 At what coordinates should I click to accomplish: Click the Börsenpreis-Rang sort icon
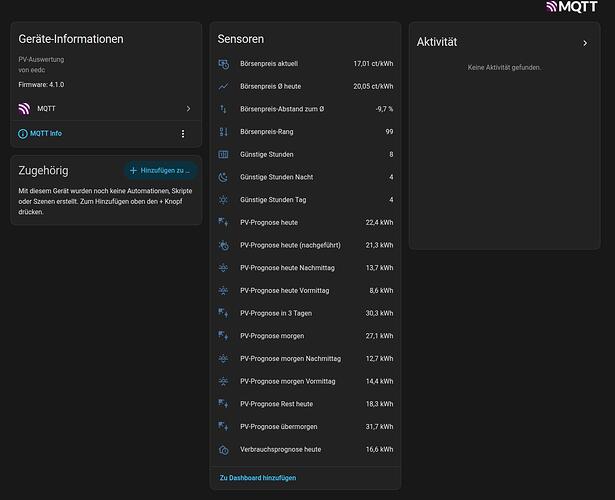coord(224,132)
